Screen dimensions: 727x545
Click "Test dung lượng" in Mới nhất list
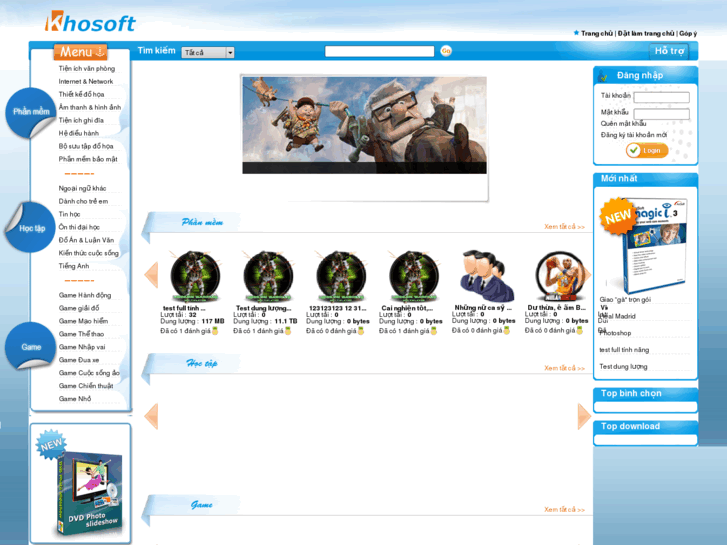623,366
